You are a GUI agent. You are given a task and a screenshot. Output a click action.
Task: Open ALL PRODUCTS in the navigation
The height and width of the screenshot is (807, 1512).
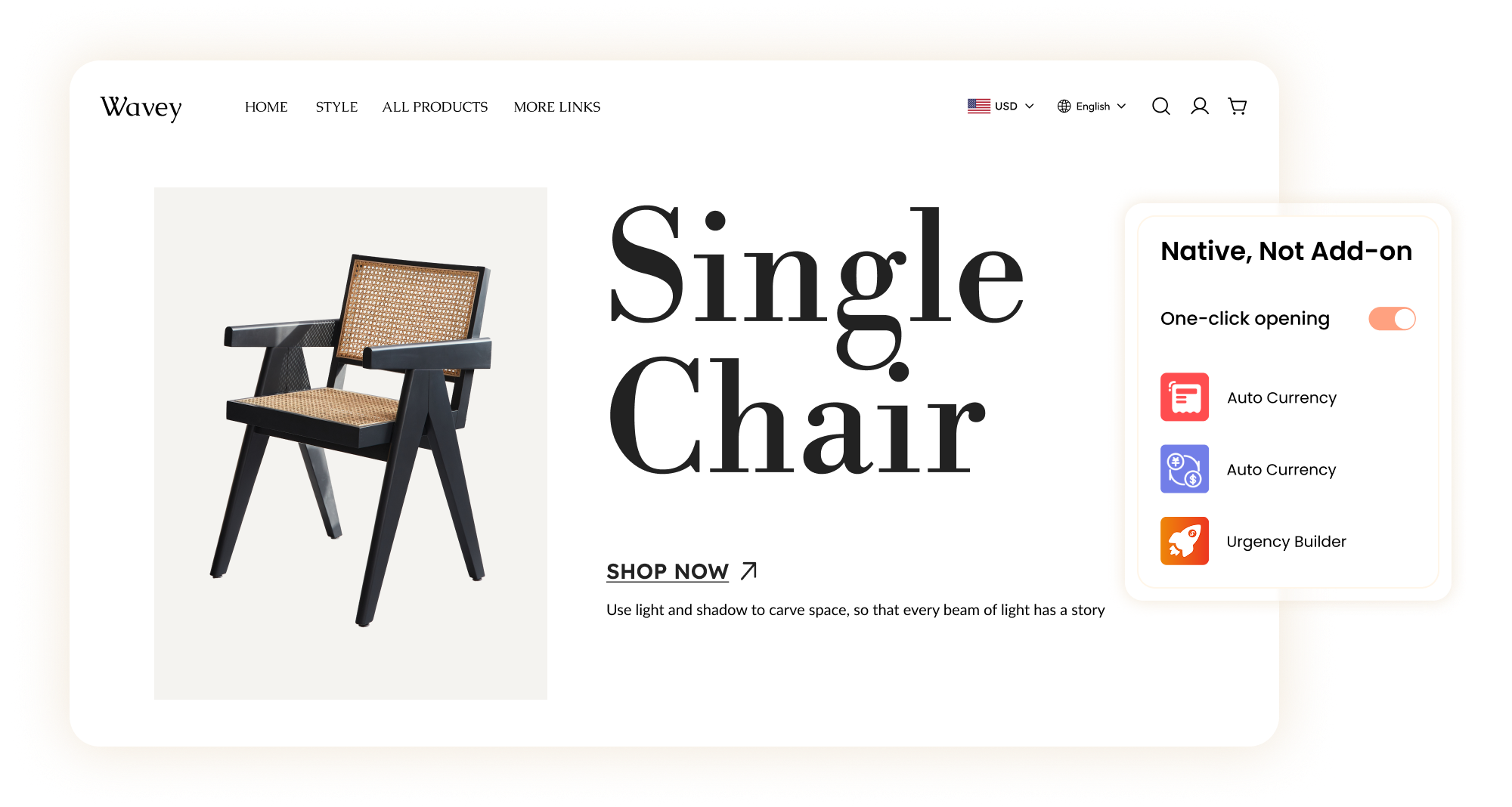435,107
